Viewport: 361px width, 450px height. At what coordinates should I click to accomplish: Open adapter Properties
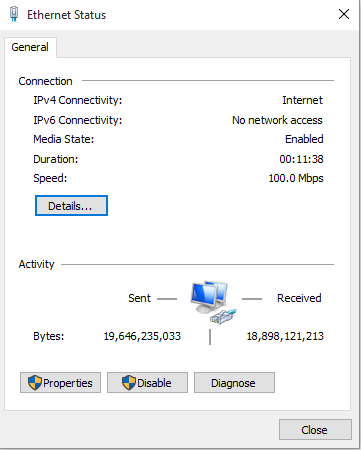pos(60,383)
